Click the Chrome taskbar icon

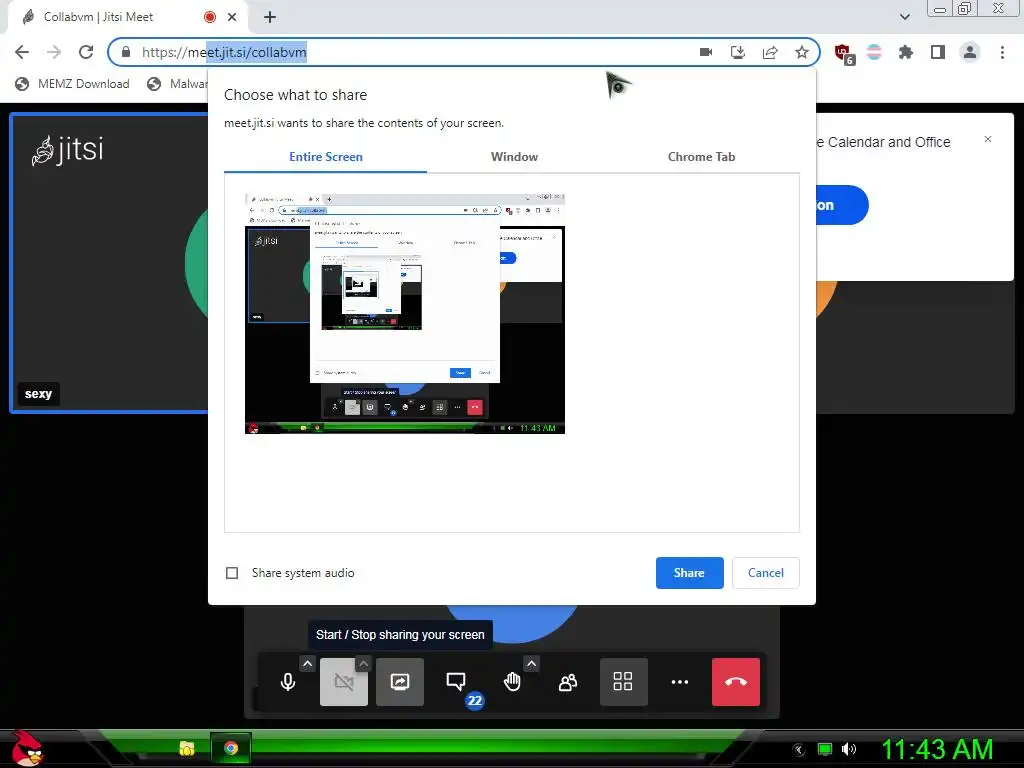click(x=231, y=748)
